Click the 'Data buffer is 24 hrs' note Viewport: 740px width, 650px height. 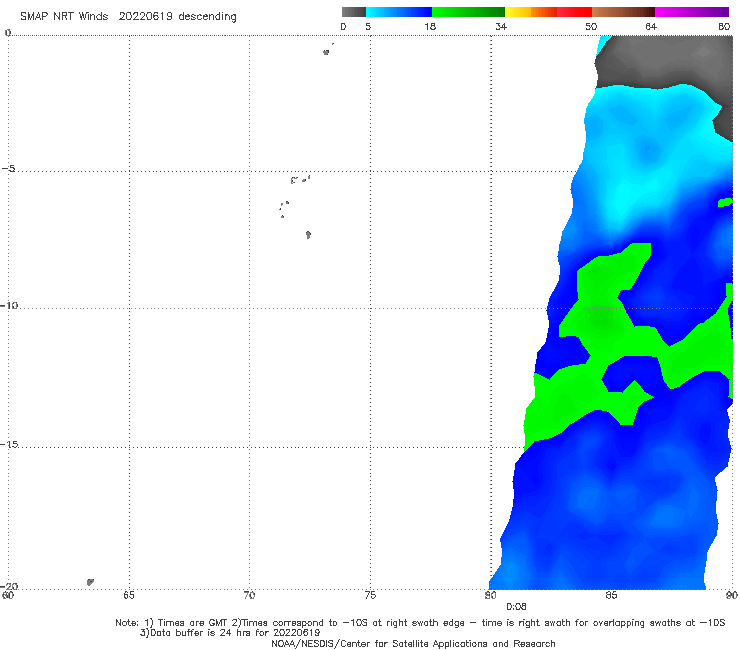click(x=230, y=633)
